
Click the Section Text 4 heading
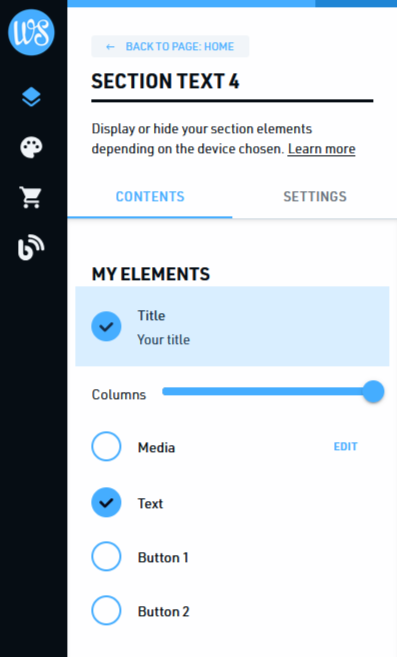(x=165, y=81)
